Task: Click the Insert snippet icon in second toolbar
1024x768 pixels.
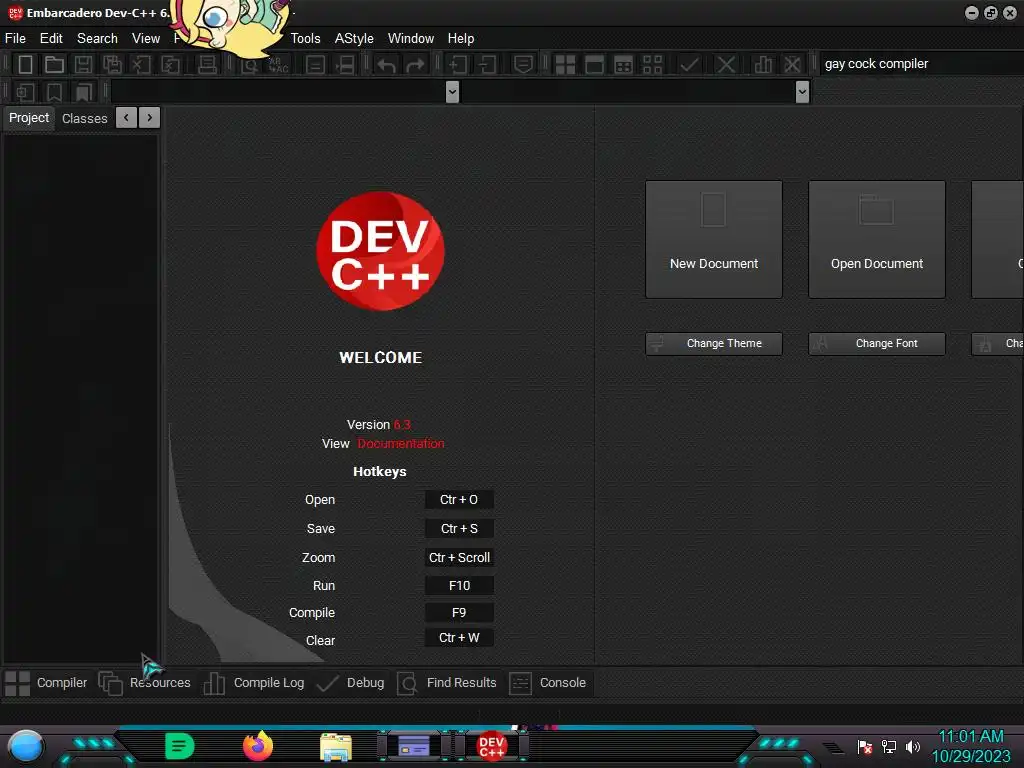Action: [x=25, y=92]
